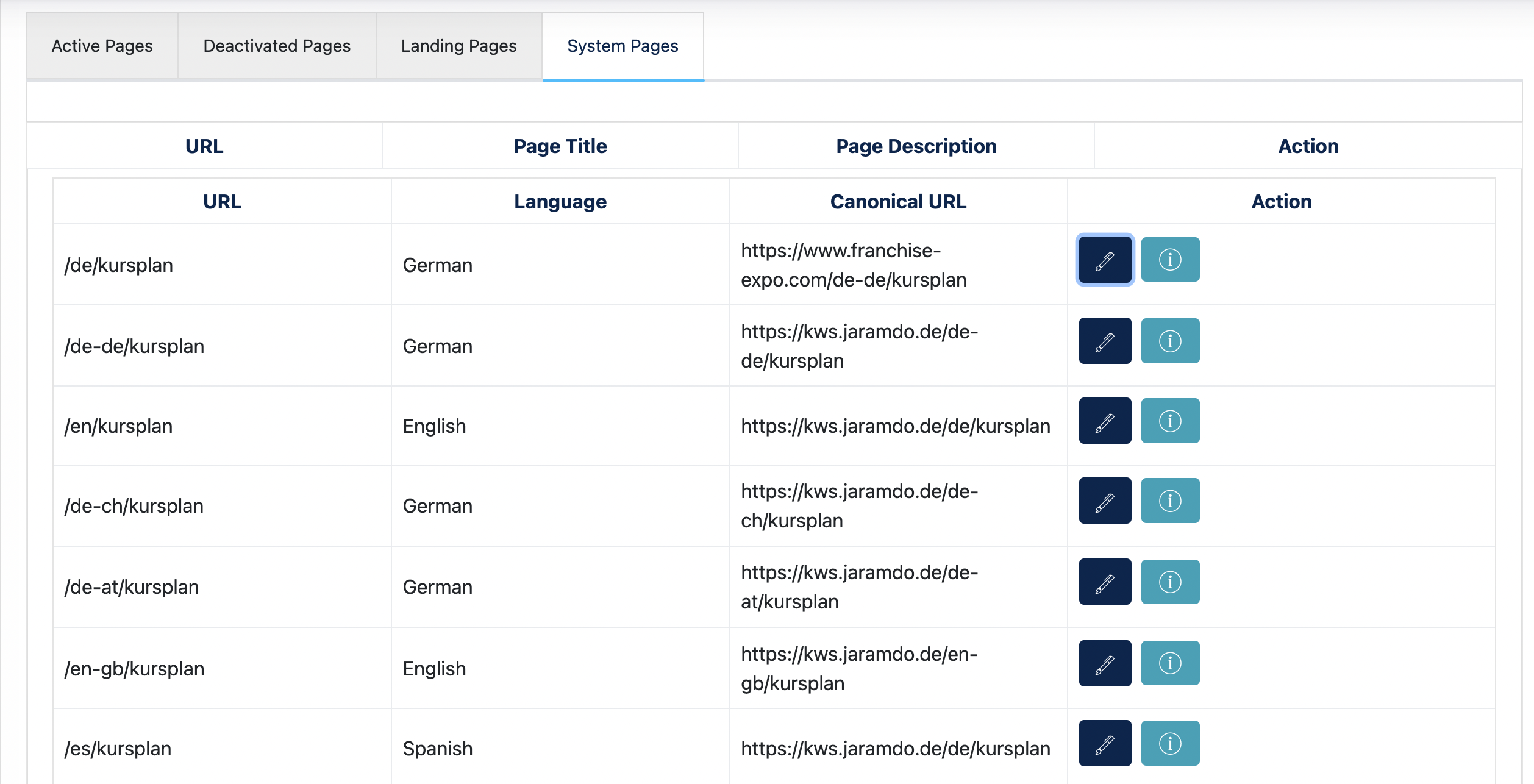Show info for /de-at/kursplan row
This screenshot has height=784, width=1534.
1170,582
